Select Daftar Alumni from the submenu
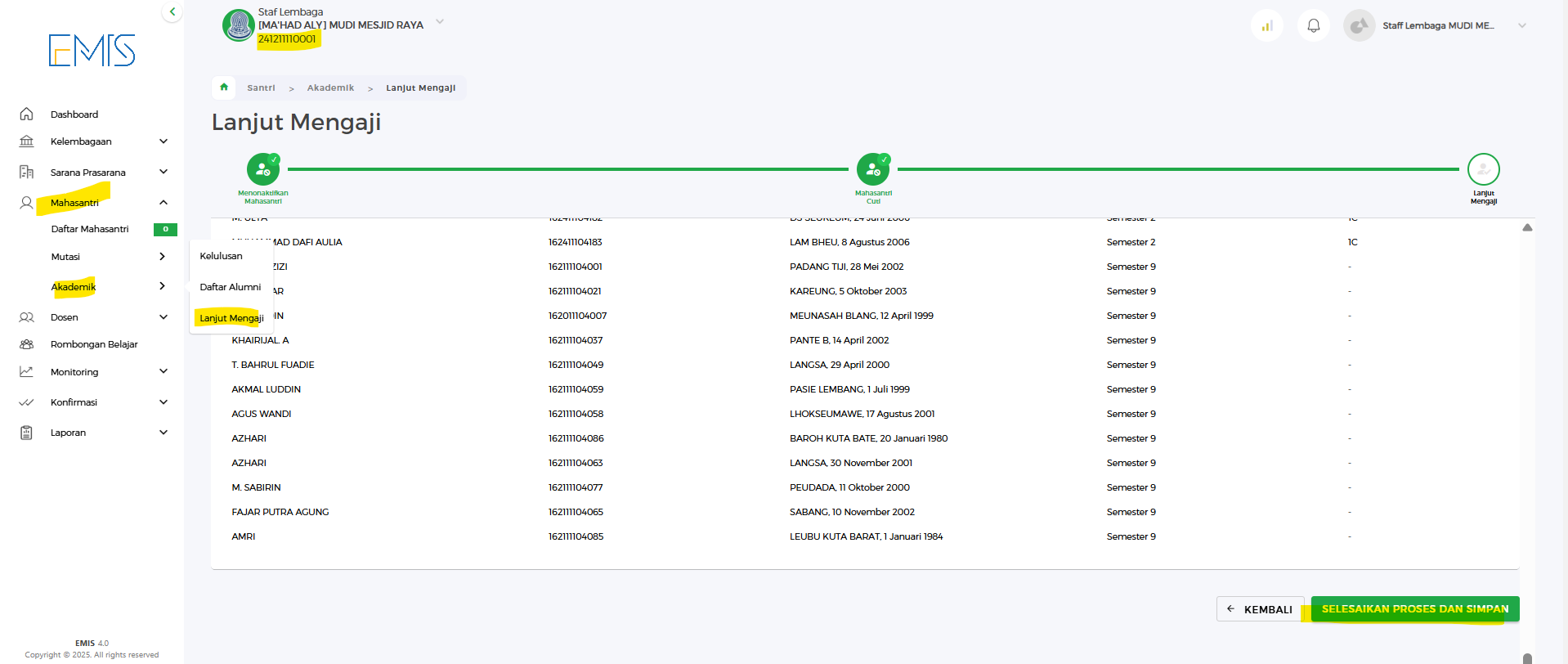Screen dimensions: 1568x664 click(x=231, y=287)
